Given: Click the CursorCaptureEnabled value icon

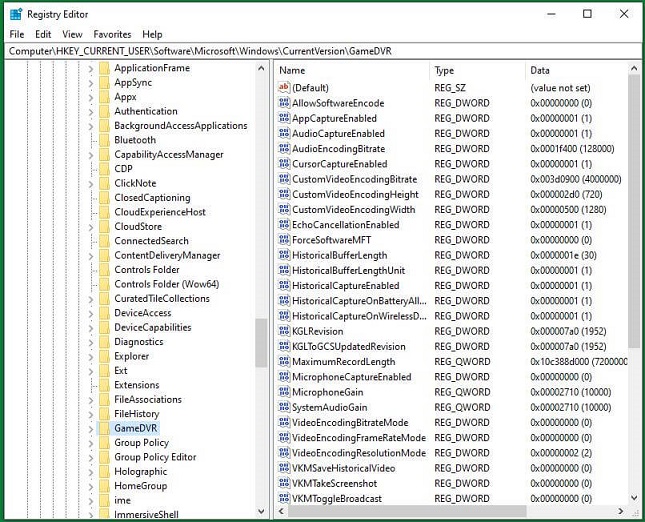Looking at the screenshot, I should coord(284,164).
